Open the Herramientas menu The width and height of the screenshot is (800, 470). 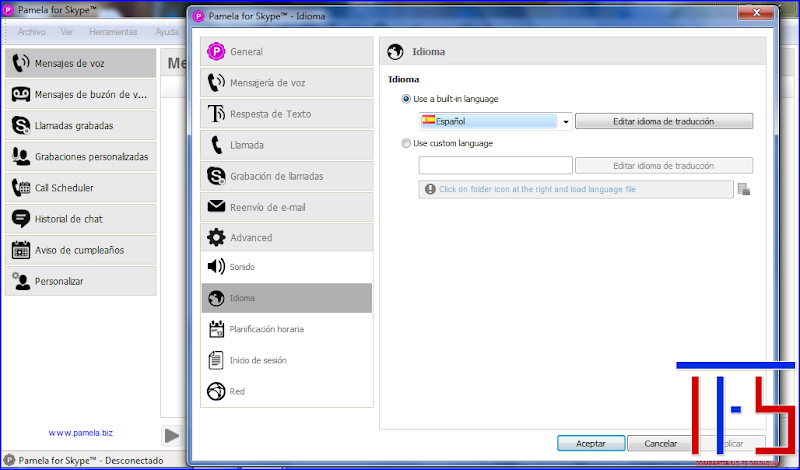(113, 32)
